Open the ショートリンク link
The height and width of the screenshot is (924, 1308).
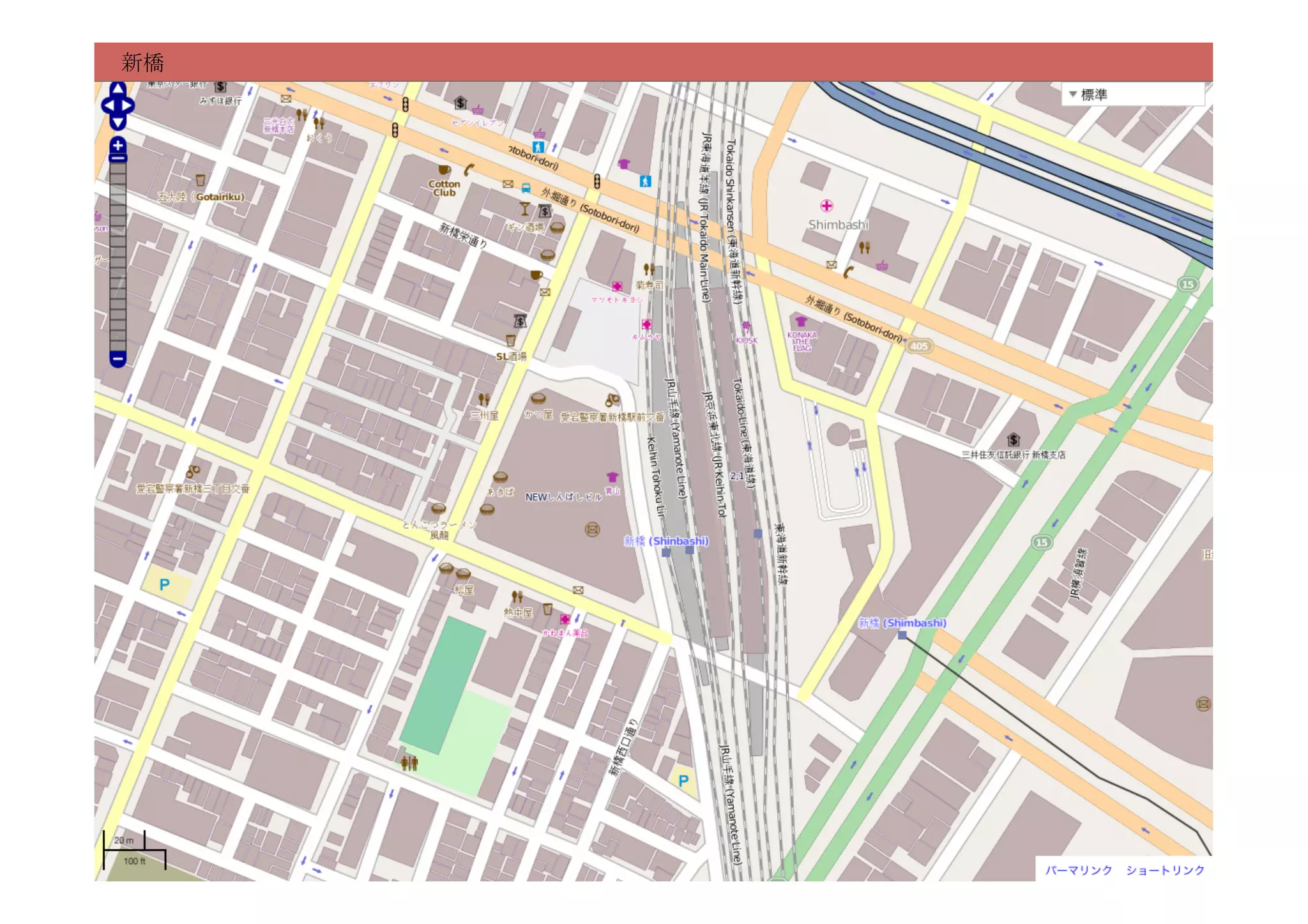point(1165,870)
